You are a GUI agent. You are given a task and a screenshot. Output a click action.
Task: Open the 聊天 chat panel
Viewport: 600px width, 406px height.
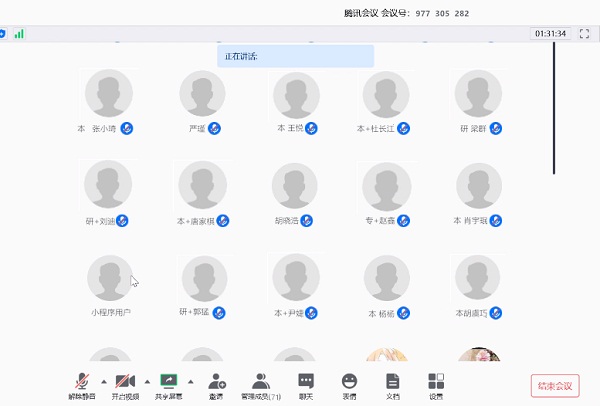pyautogui.click(x=306, y=381)
